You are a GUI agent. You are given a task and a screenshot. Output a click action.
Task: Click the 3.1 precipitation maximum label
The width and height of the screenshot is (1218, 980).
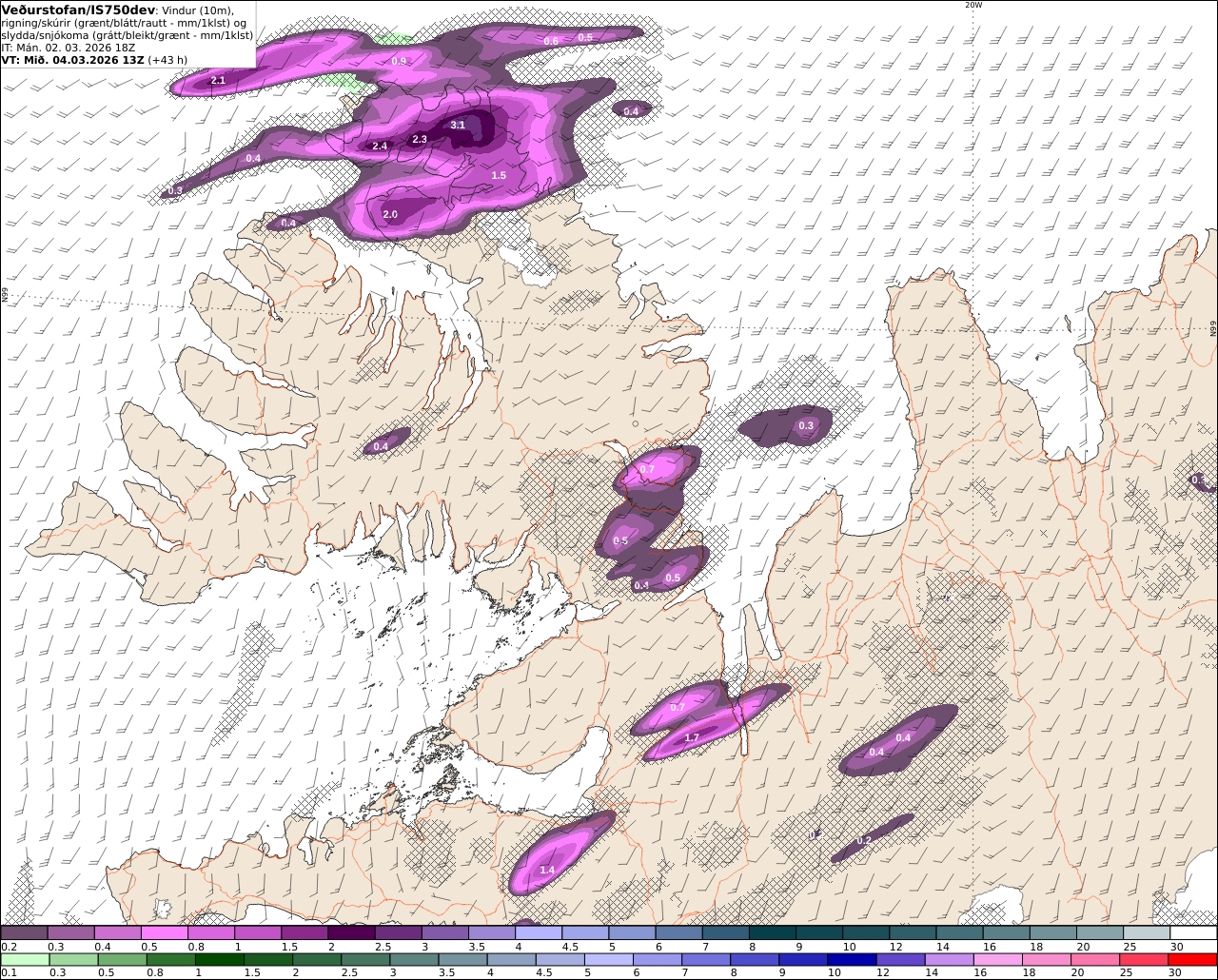click(458, 125)
